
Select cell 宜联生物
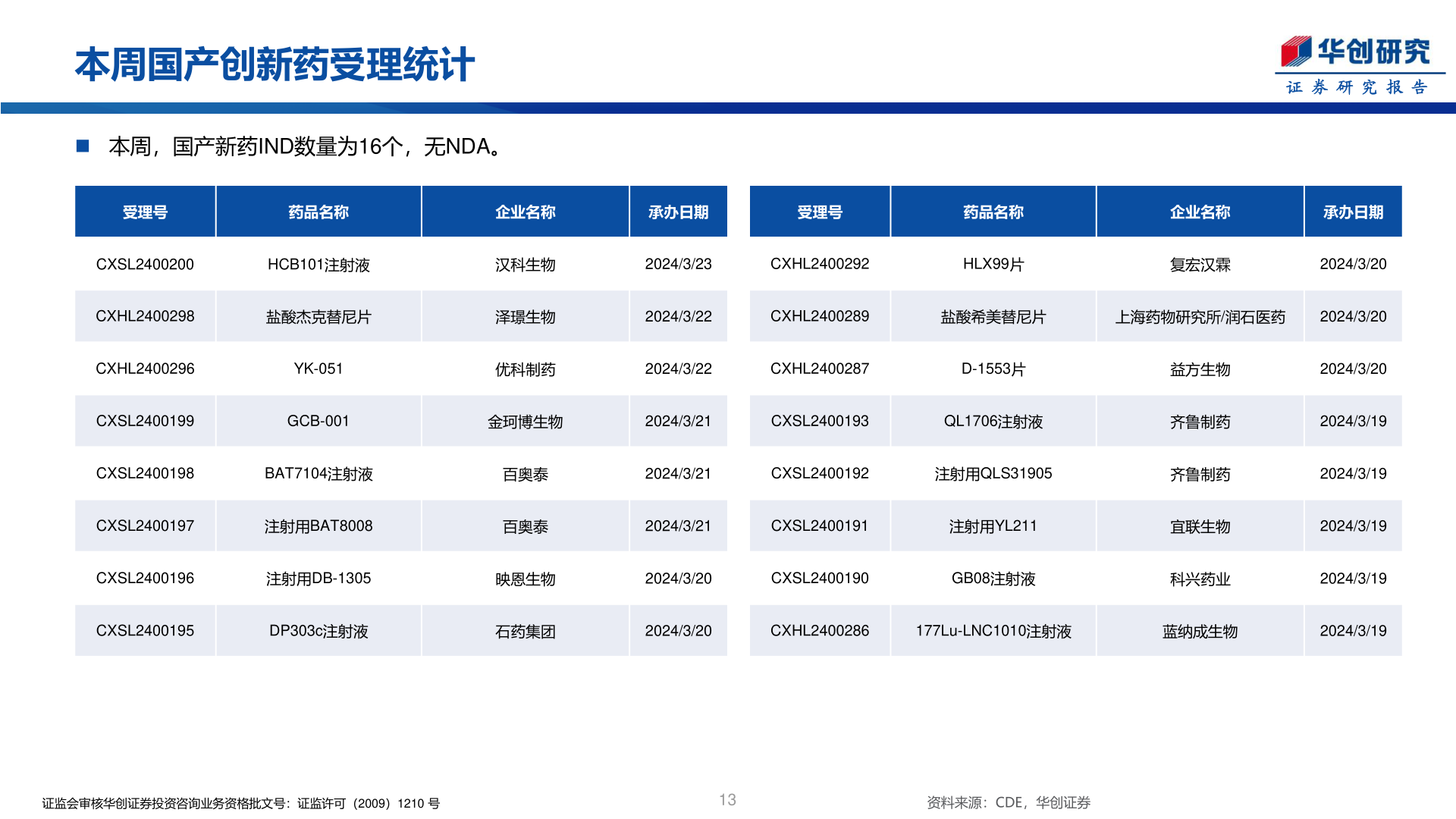tap(1200, 526)
